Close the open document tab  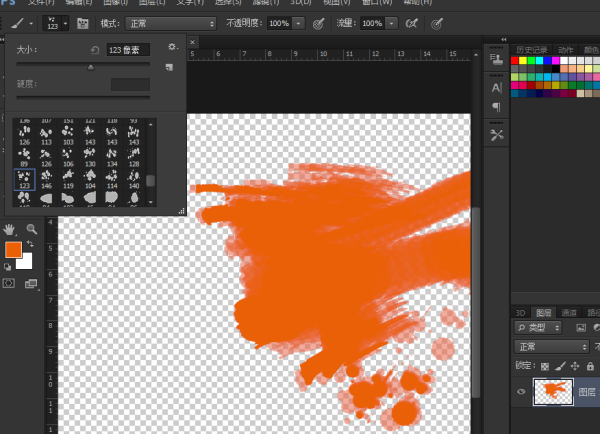pos(192,42)
